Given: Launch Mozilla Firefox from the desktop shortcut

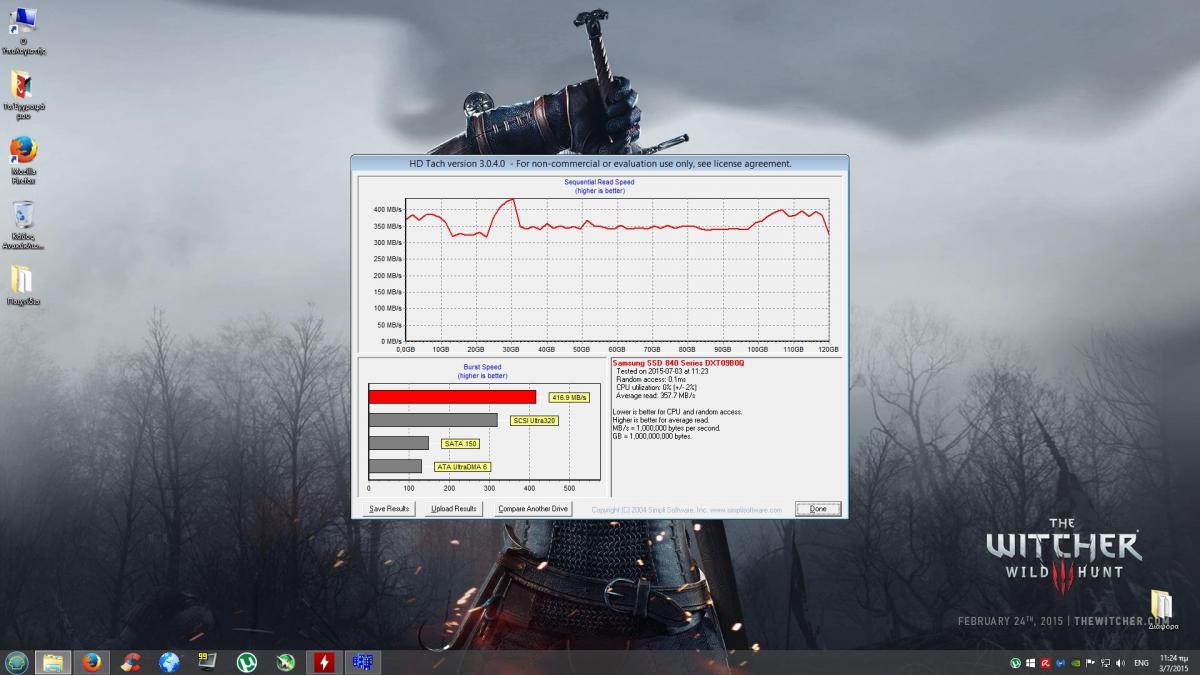Looking at the screenshot, I should pyautogui.click(x=23, y=160).
